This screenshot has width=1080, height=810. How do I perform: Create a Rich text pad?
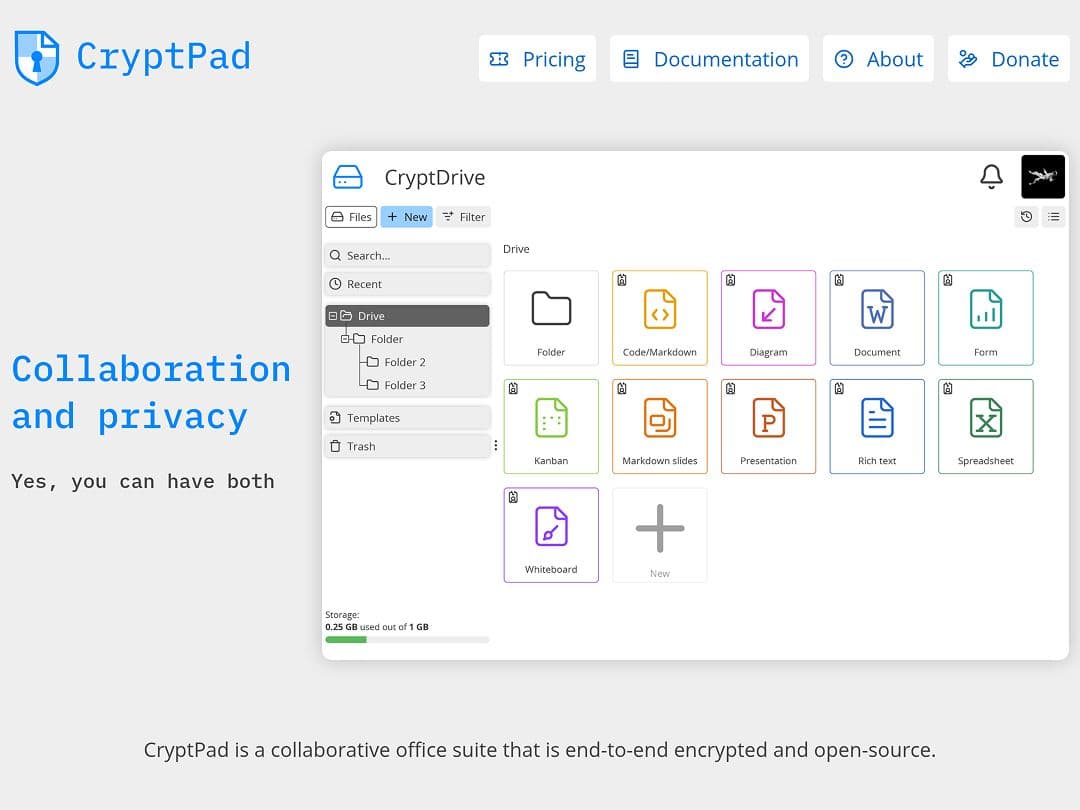pos(877,426)
